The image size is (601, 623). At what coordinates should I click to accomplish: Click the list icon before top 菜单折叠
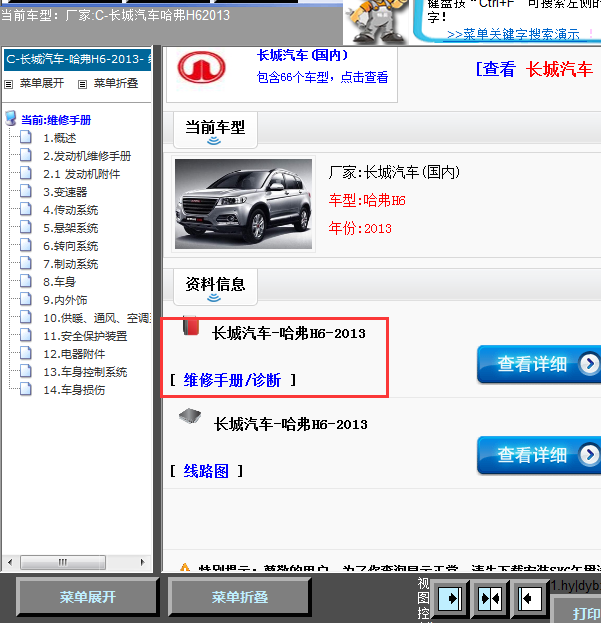click(x=82, y=84)
